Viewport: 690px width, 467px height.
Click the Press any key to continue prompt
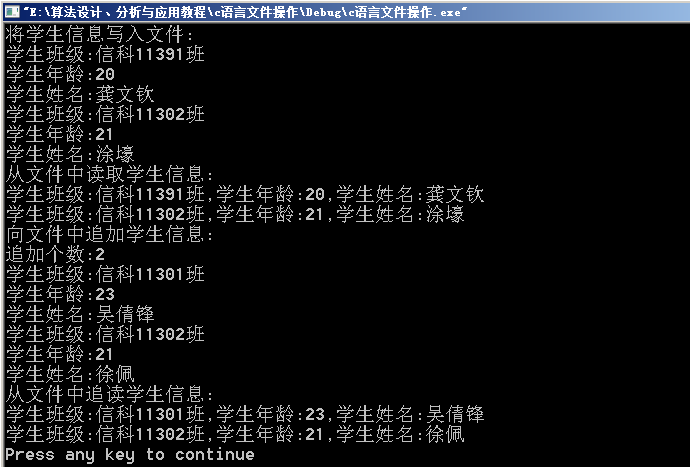coord(130,455)
